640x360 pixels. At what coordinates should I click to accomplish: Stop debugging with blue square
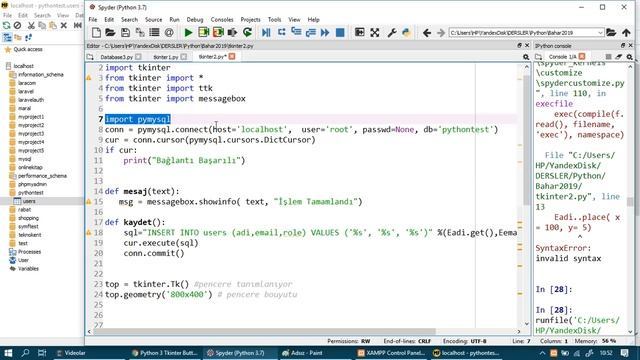pyautogui.click(x=340, y=33)
